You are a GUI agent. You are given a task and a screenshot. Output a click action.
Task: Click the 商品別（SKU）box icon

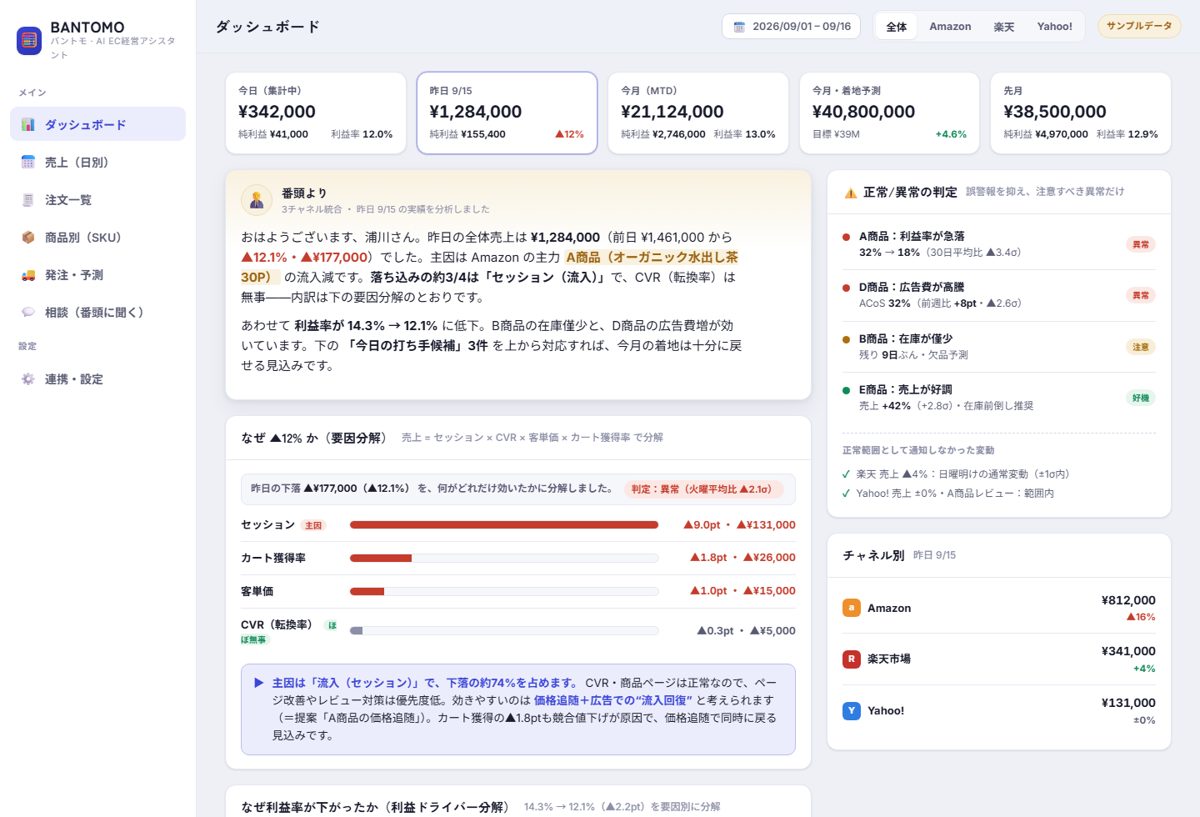28,237
